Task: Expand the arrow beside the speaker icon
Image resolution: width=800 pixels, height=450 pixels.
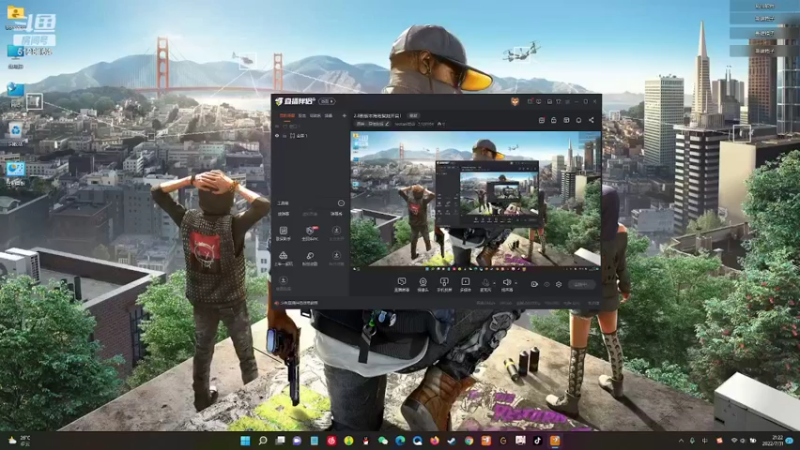Action: pos(516,283)
